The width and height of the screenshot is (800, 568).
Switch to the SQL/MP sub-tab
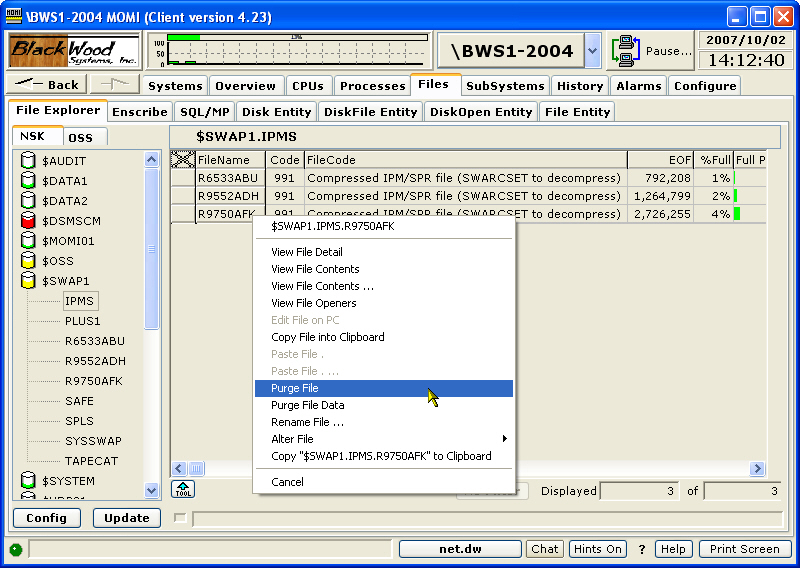205,112
